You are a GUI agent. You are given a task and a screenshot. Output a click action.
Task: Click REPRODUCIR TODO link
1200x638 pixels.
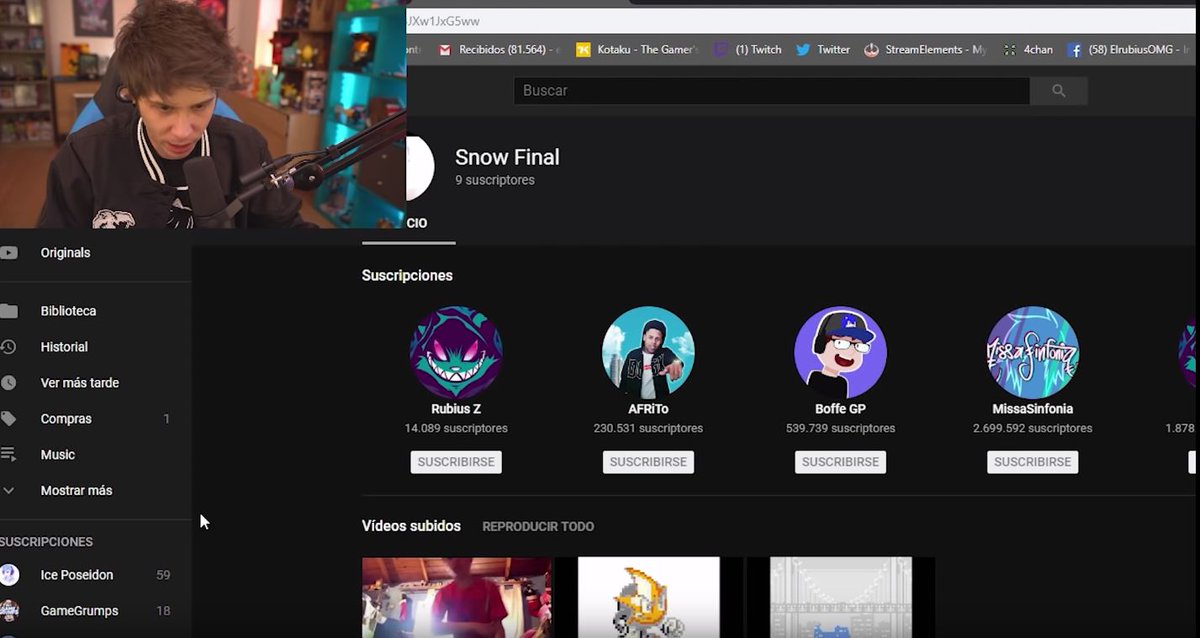(x=538, y=527)
